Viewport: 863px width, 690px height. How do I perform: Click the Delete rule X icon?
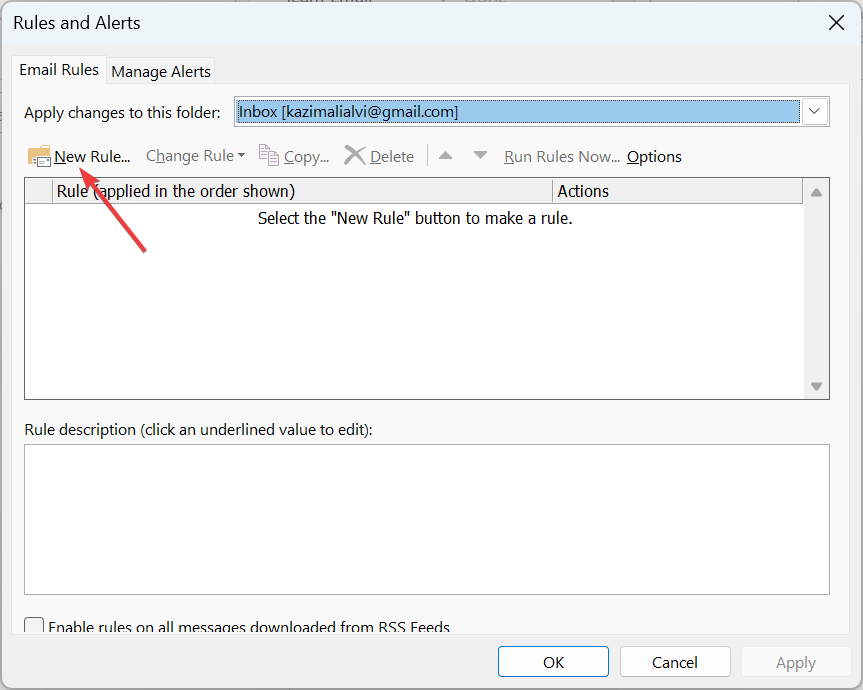click(x=355, y=156)
